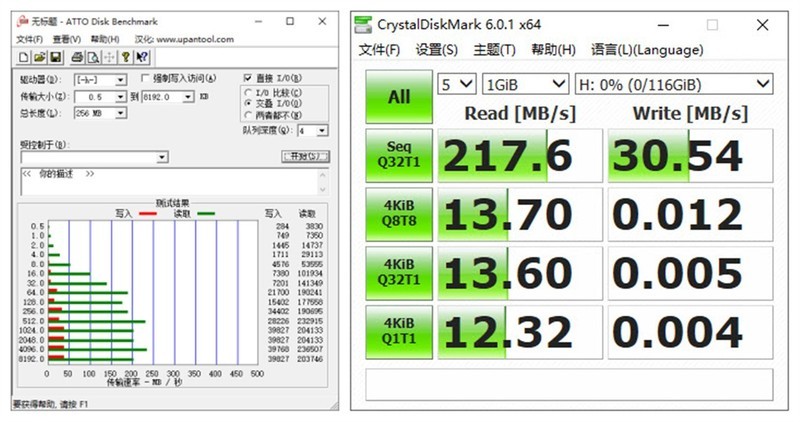
Task: Click the 4KiB Q32T1 write value 0.005
Action: pyautogui.click(x=690, y=273)
